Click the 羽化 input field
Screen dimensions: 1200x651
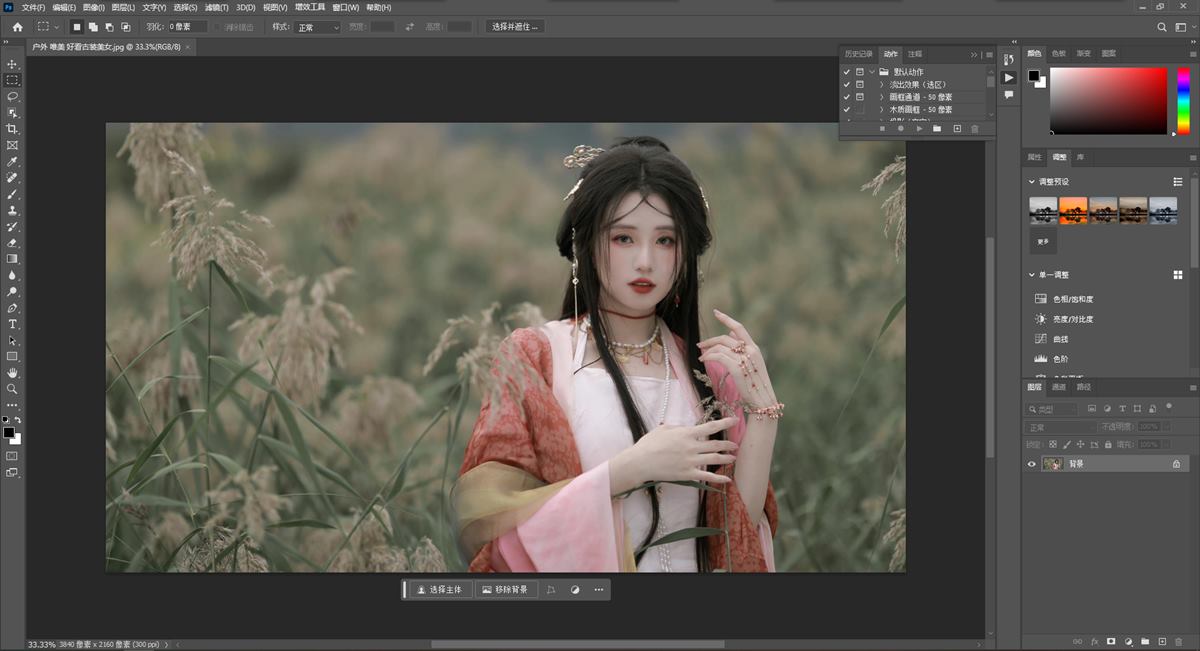coord(187,27)
